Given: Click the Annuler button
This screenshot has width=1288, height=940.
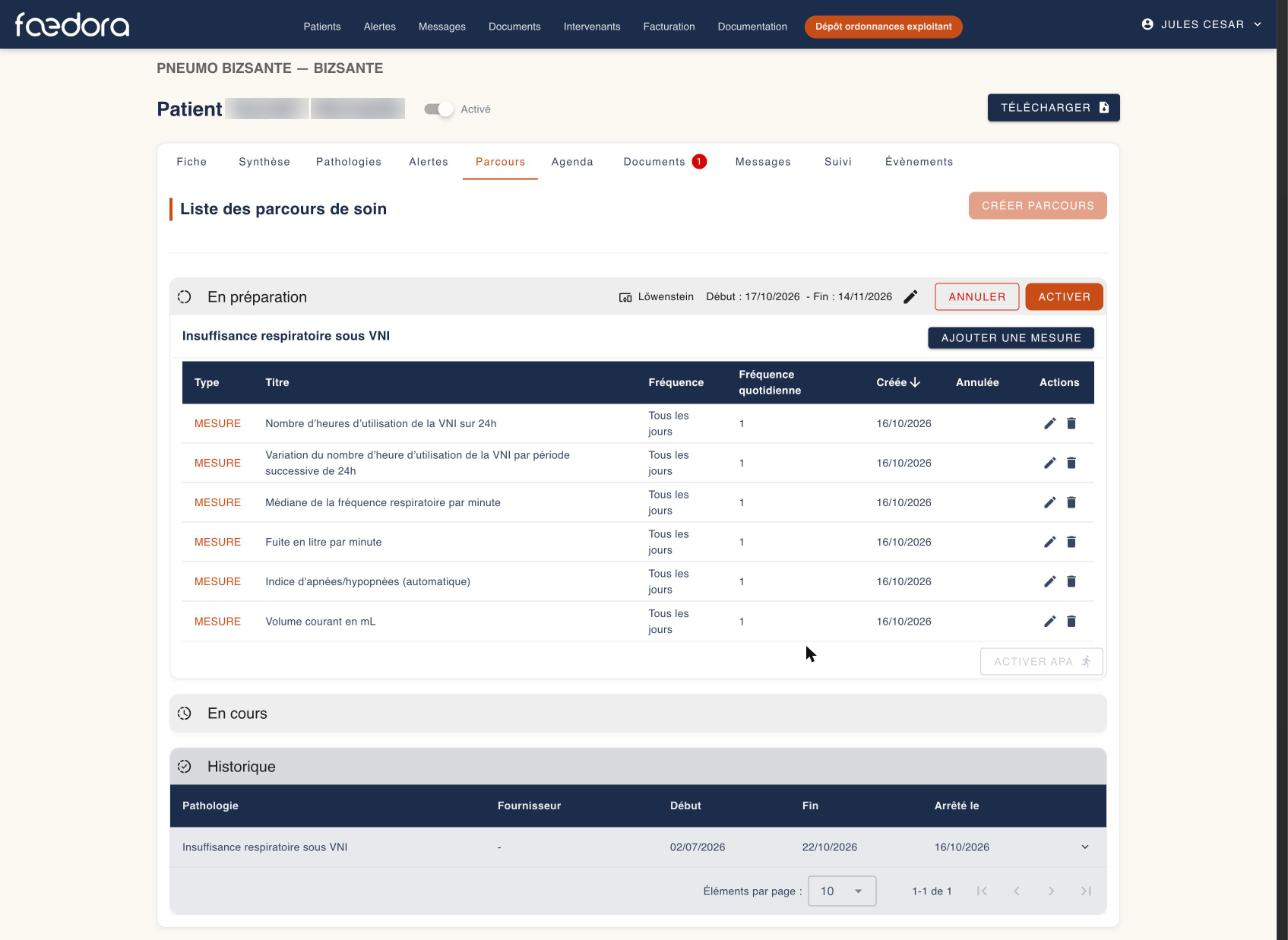Looking at the screenshot, I should pyautogui.click(x=977, y=297).
